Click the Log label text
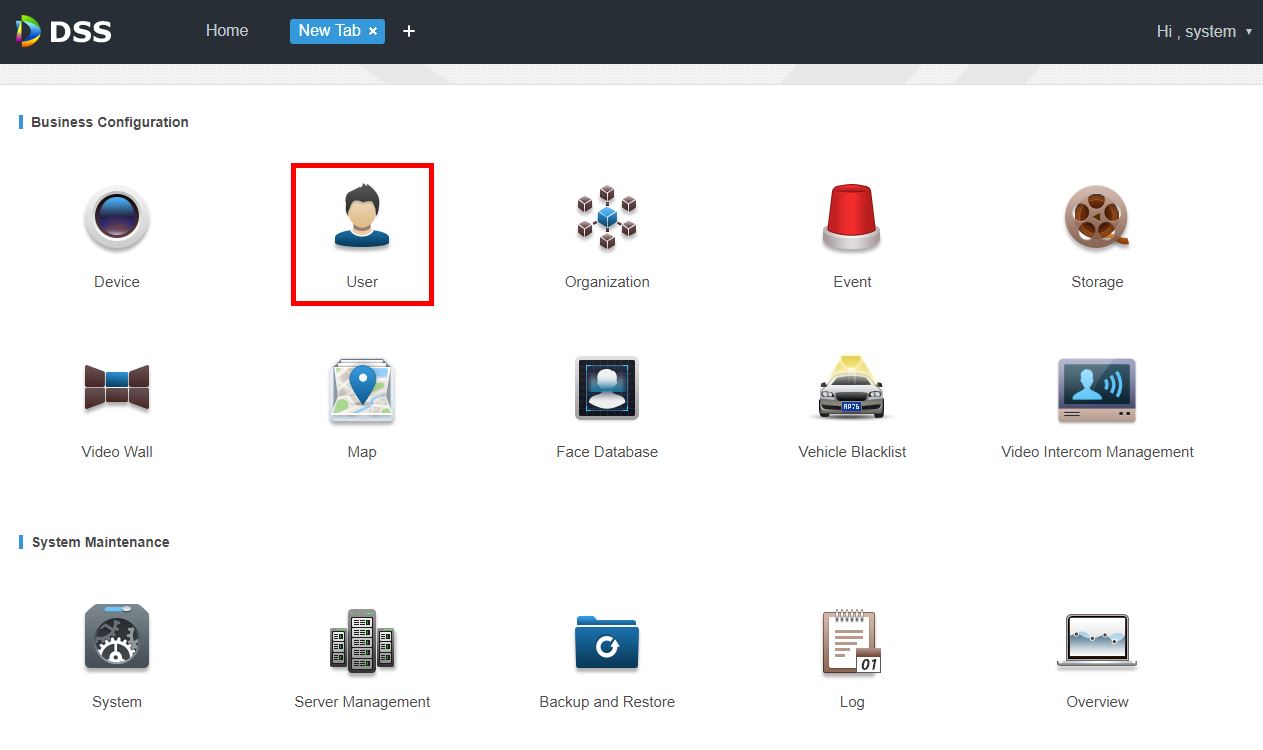 click(x=852, y=702)
